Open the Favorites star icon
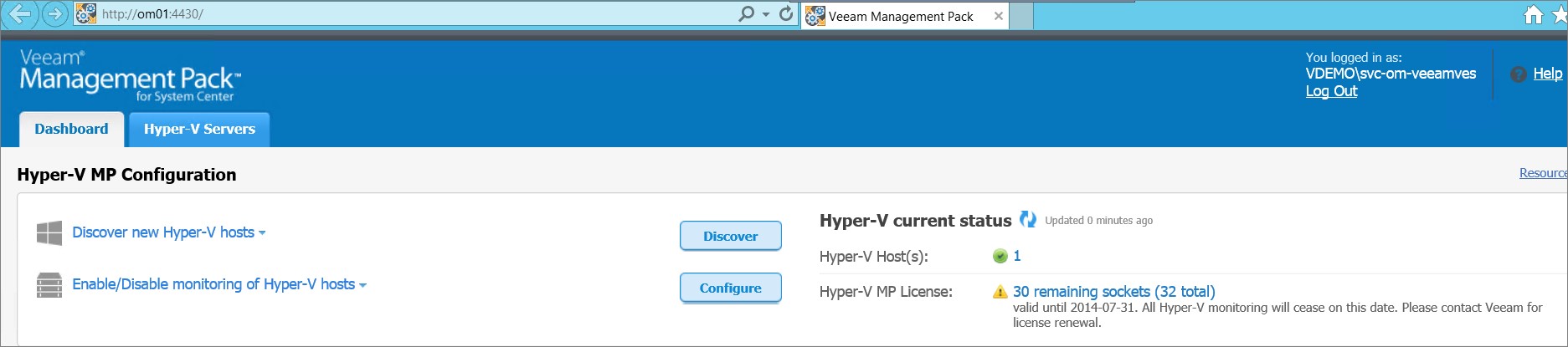Viewport: 1568px width, 347px height. click(x=1560, y=14)
